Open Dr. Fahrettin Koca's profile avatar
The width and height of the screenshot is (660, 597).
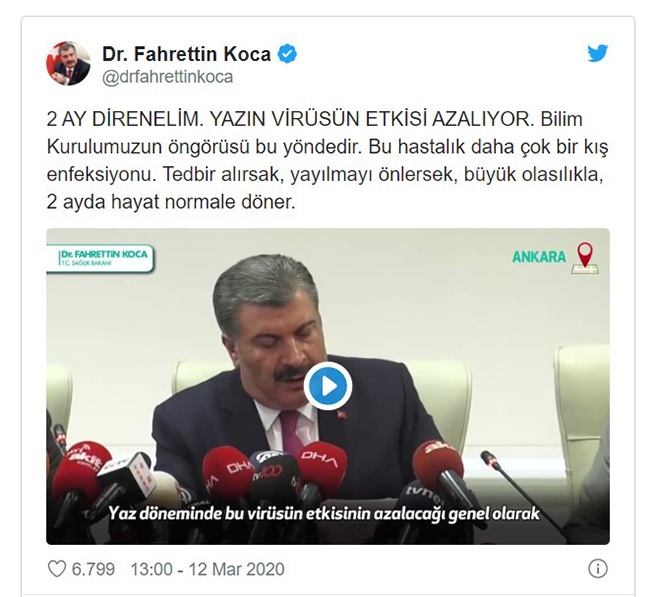(x=68, y=64)
